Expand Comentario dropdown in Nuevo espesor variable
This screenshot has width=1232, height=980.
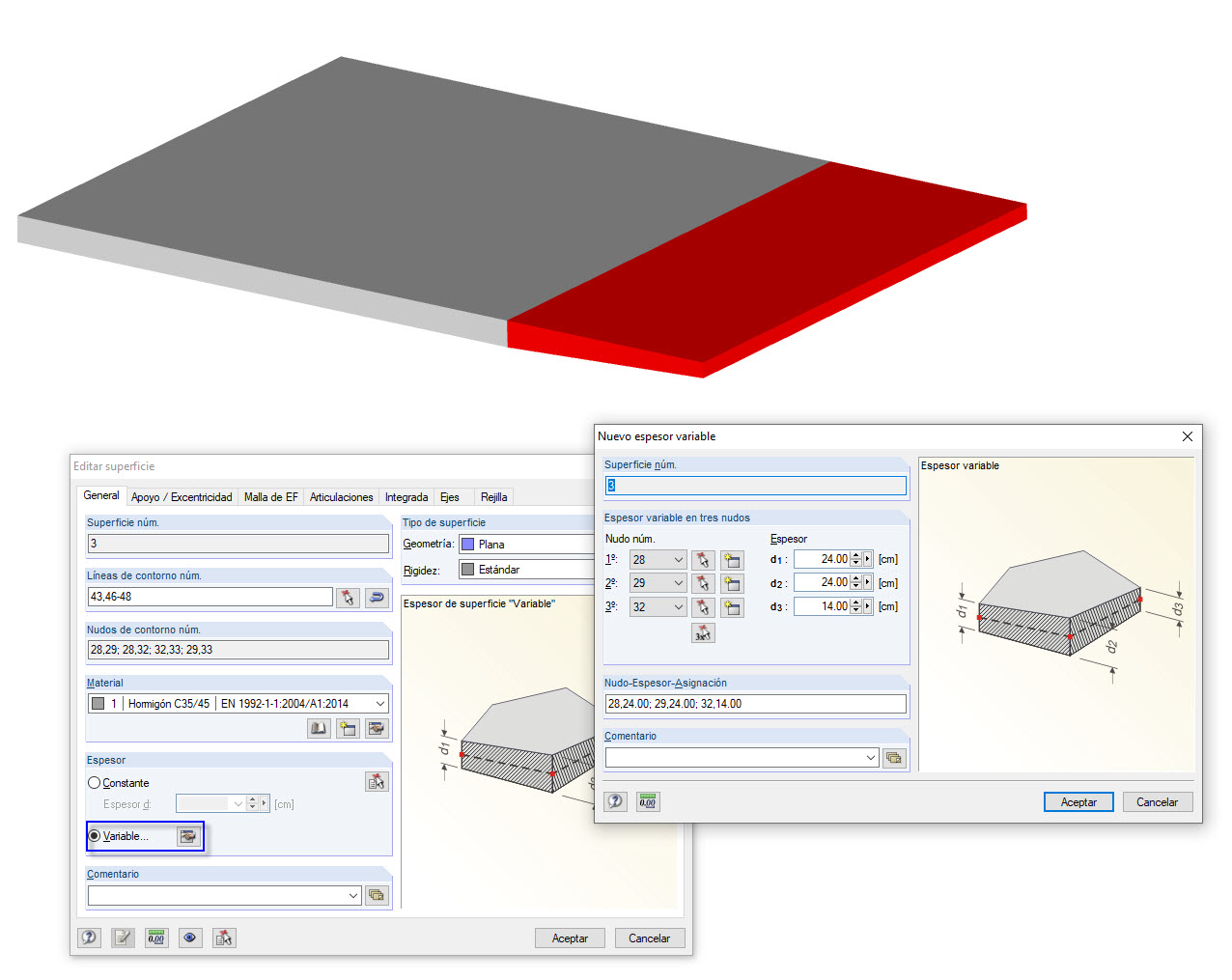871,758
